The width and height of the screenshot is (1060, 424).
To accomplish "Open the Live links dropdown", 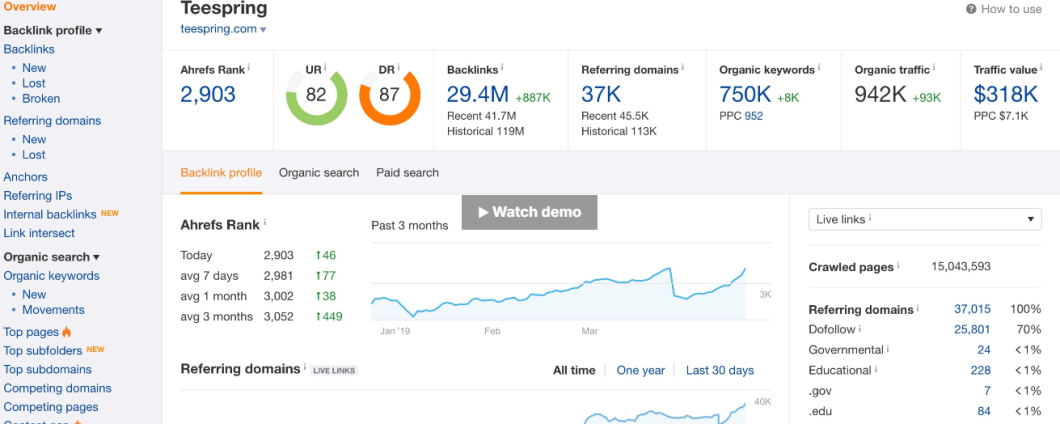I will (x=925, y=220).
